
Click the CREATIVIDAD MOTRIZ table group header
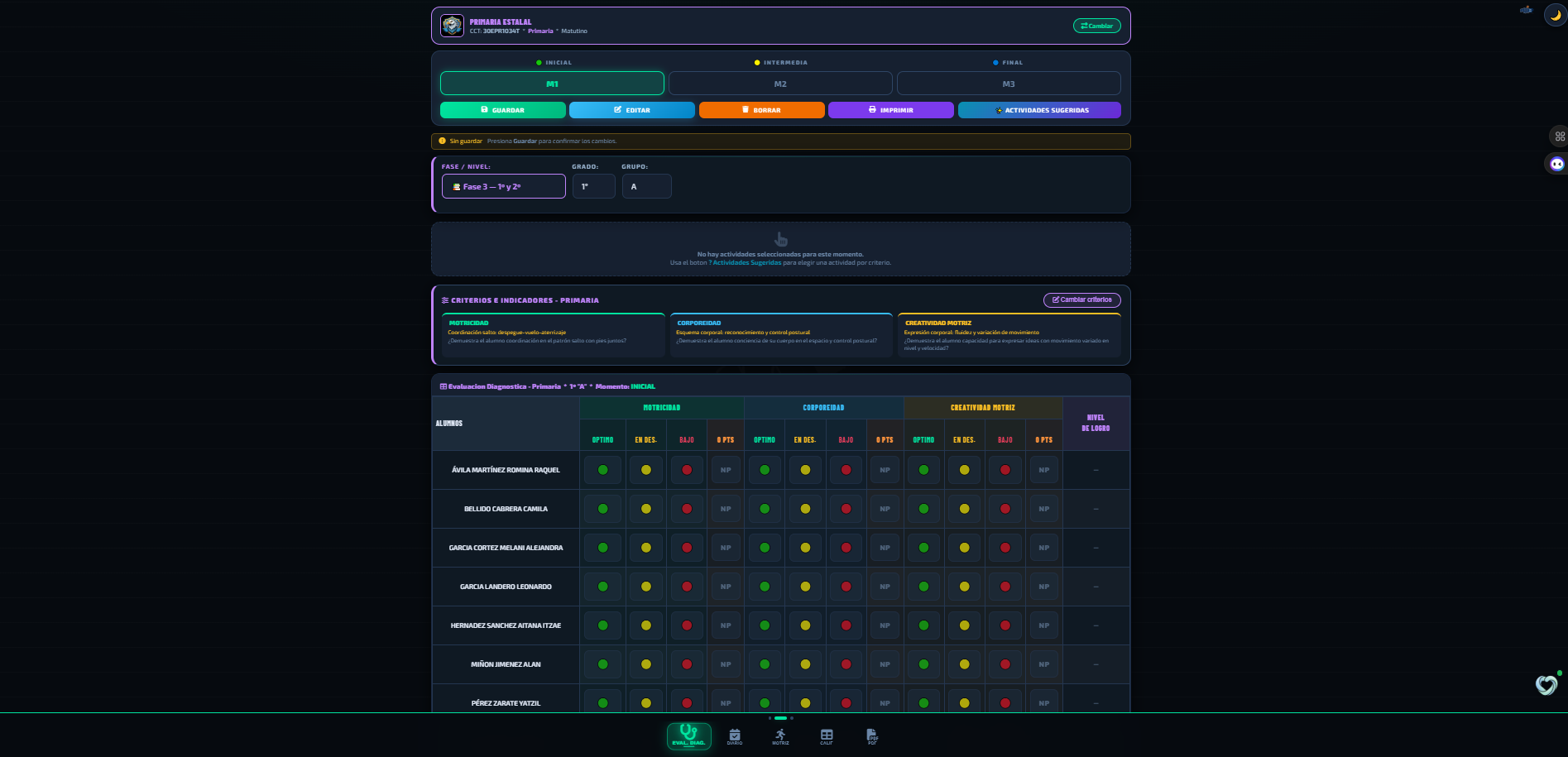point(982,407)
